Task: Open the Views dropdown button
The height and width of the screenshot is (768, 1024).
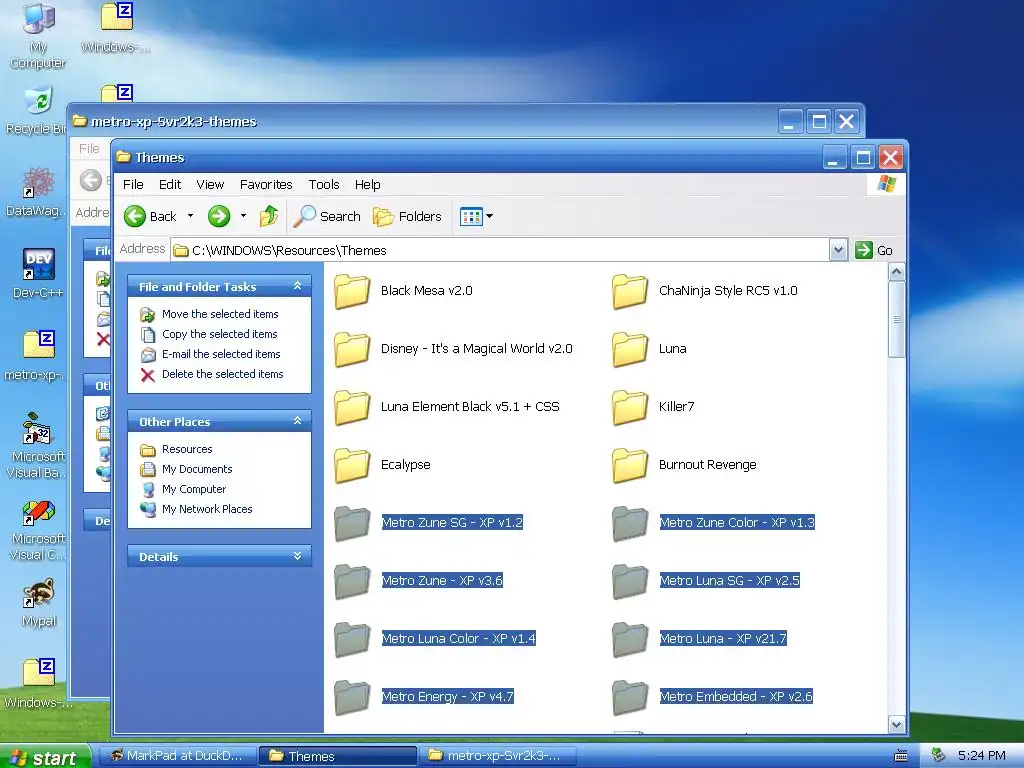Action: click(x=476, y=216)
